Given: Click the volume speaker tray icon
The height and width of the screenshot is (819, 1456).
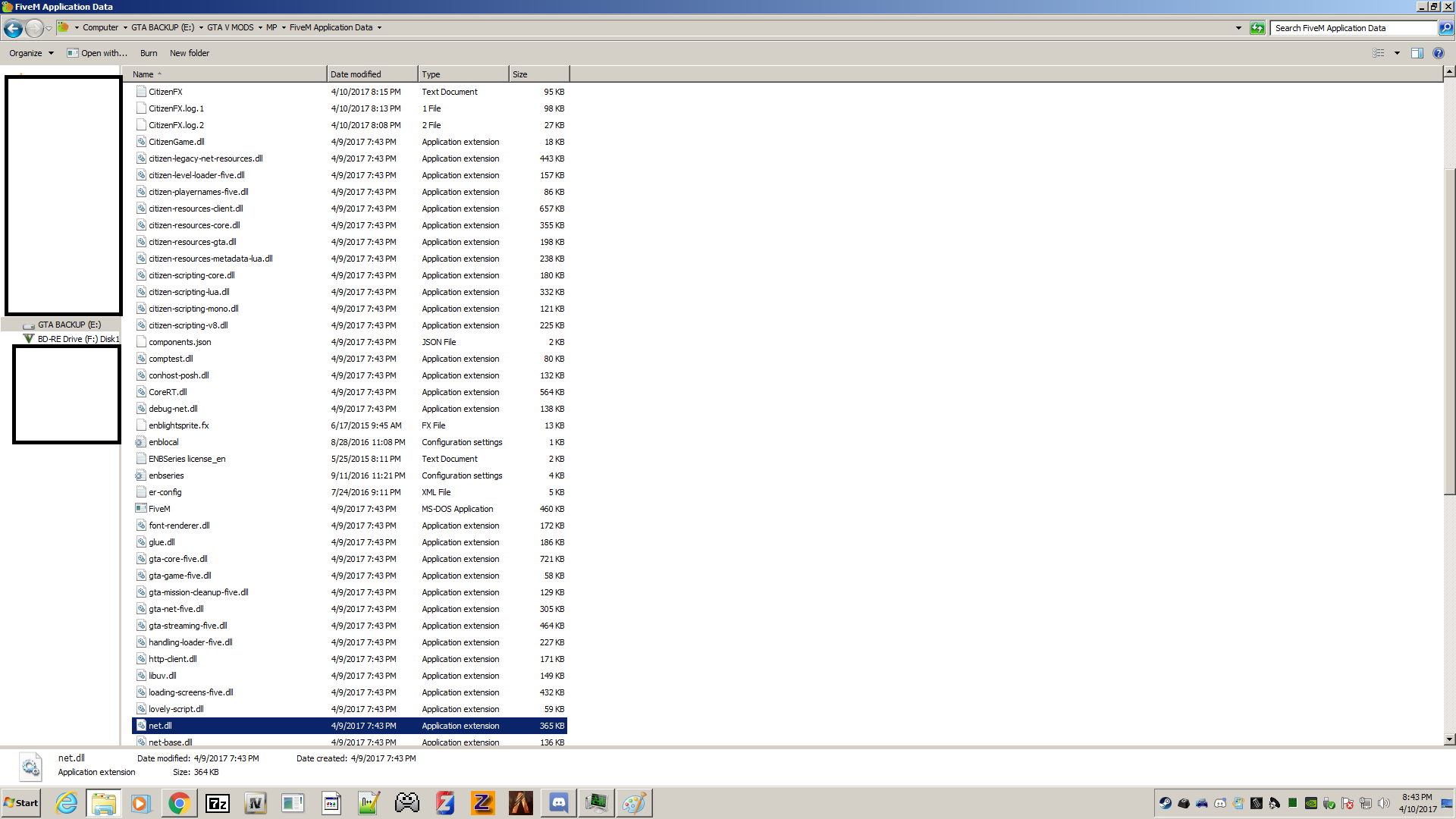Looking at the screenshot, I should [x=1384, y=803].
